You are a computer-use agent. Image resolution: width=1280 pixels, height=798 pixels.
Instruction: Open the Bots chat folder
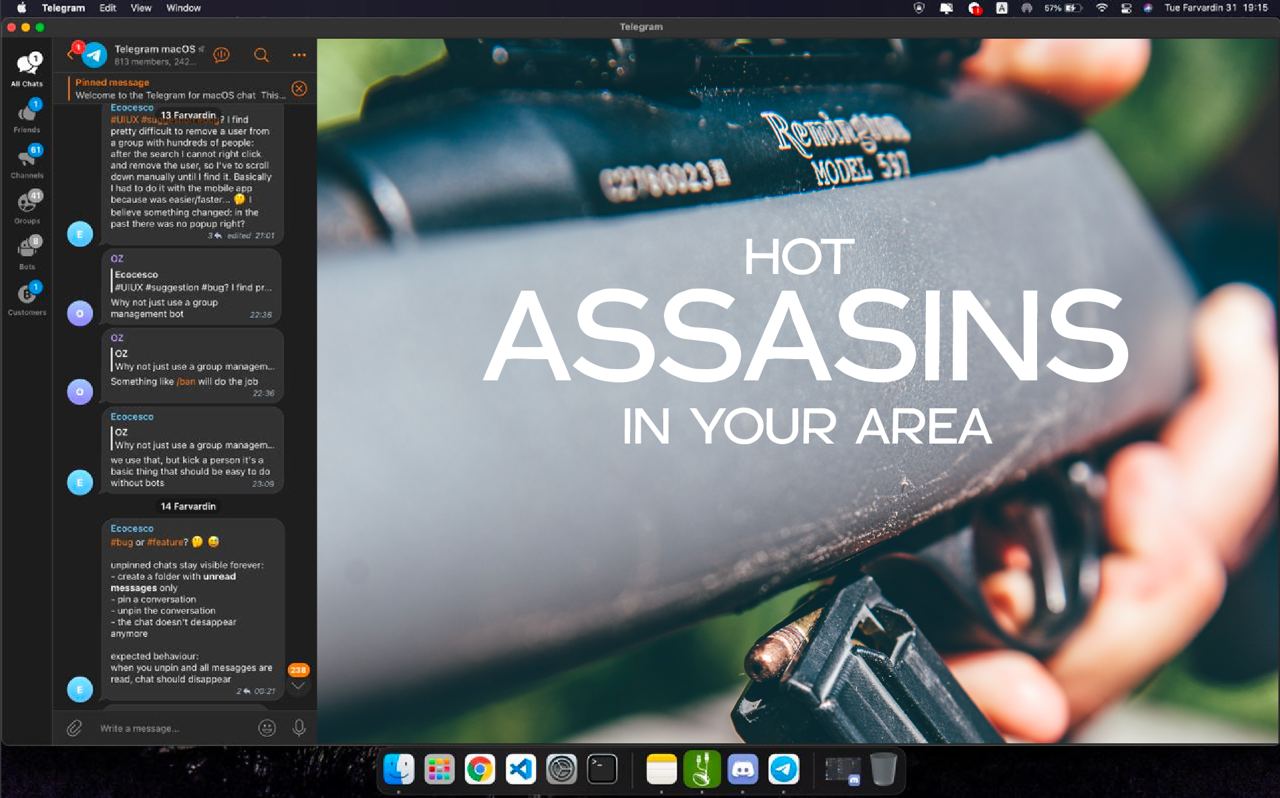[27, 253]
